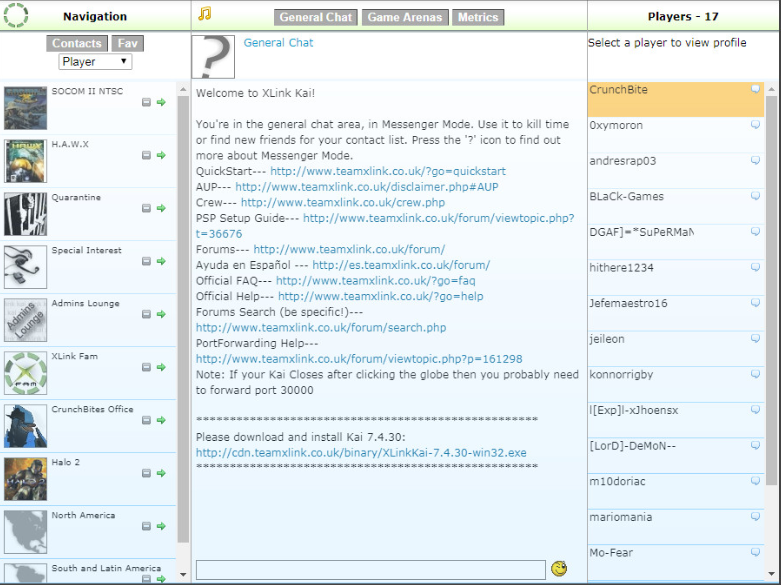Open the Fav tab
The image size is (781, 585).
click(x=128, y=43)
